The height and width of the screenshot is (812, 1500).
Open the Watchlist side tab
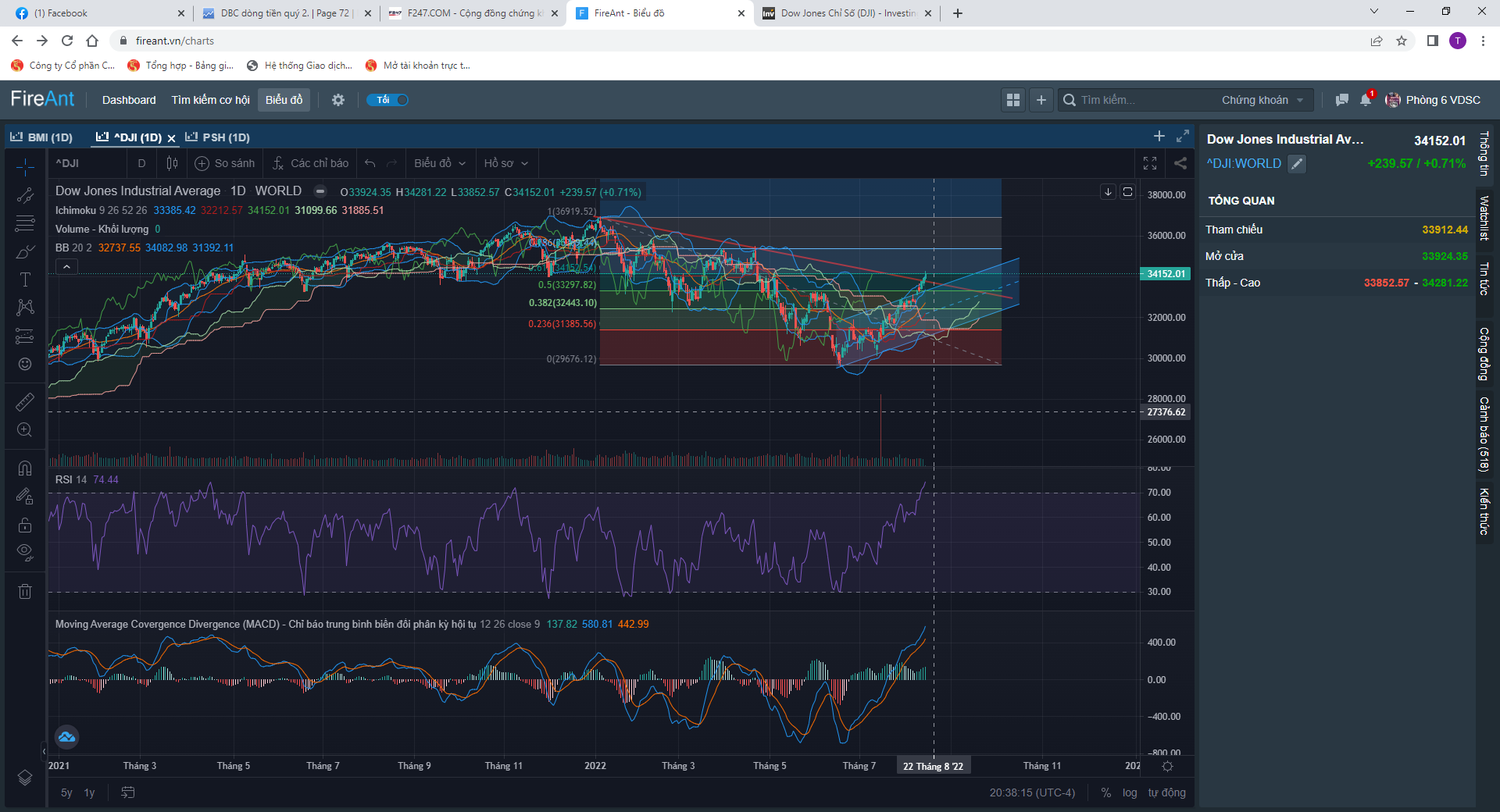coord(1484,218)
